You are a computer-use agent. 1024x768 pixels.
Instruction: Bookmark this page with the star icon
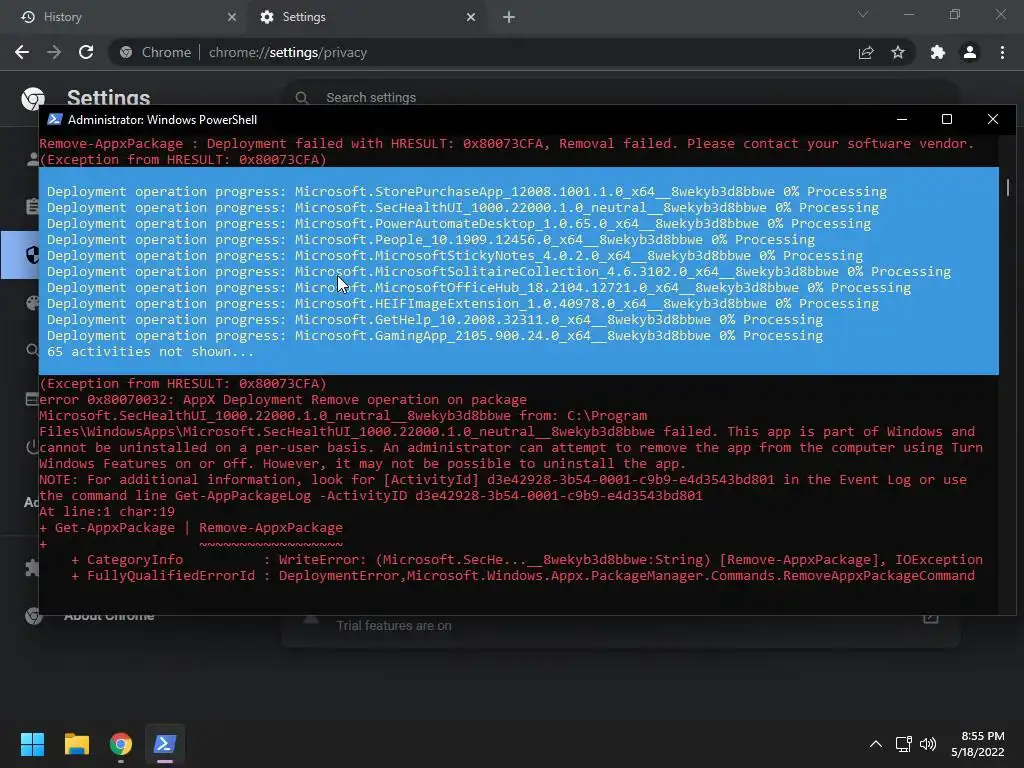[x=898, y=52]
